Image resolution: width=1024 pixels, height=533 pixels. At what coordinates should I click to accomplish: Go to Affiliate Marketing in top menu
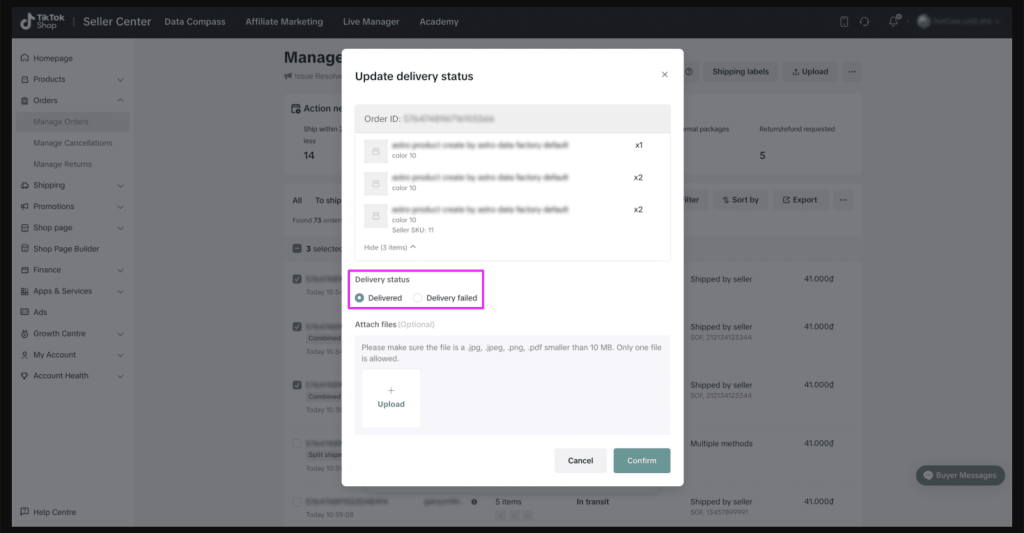284,22
